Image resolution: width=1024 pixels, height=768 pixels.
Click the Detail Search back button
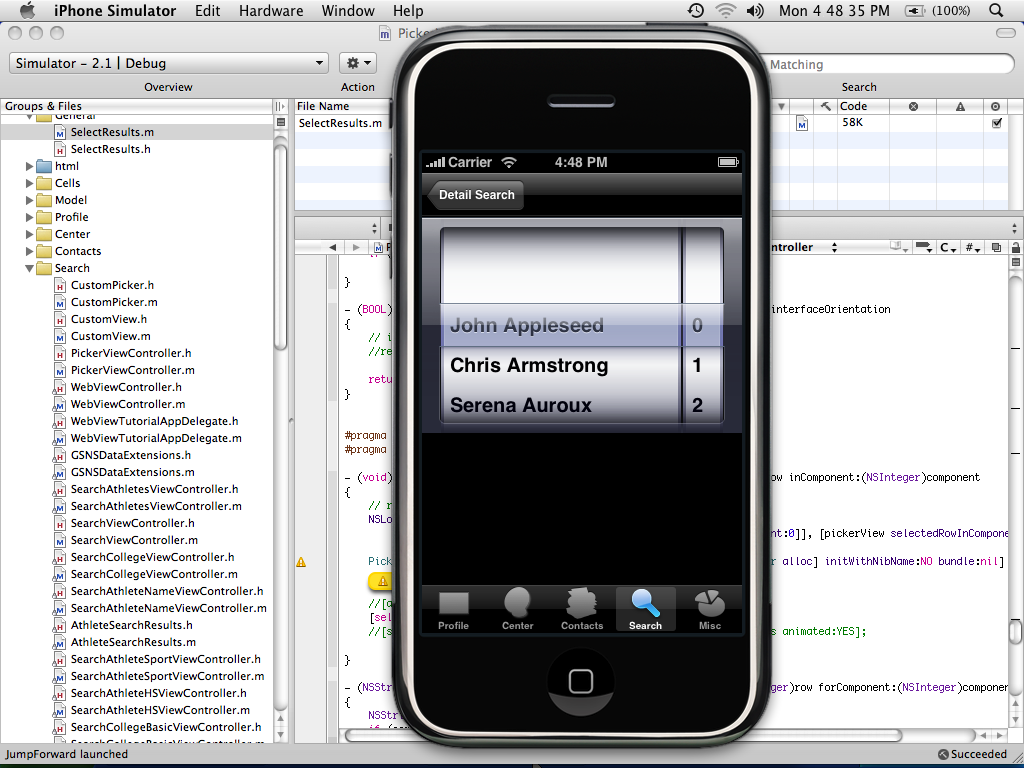pos(475,195)
